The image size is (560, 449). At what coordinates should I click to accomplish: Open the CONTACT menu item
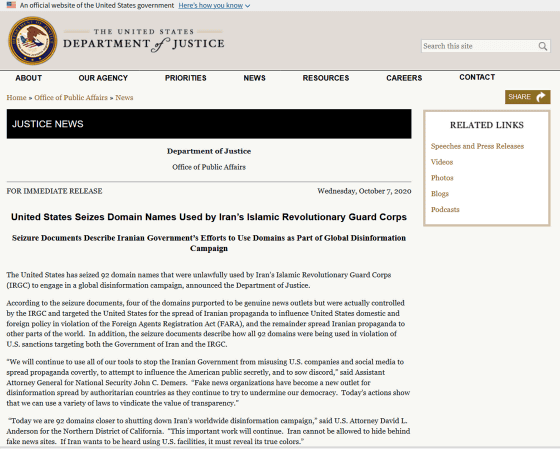[477, 77]
